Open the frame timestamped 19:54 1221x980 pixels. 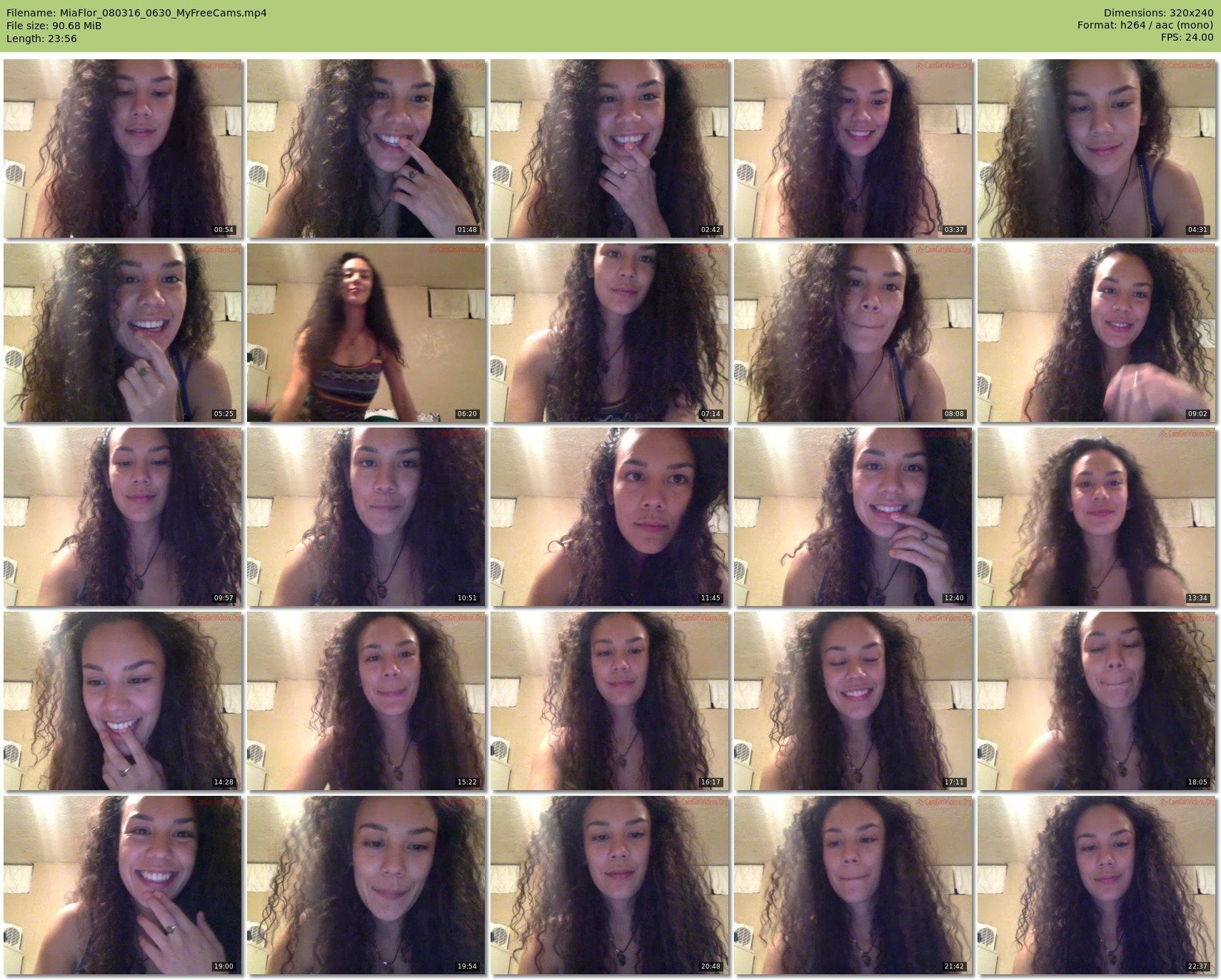click(366, 885)
